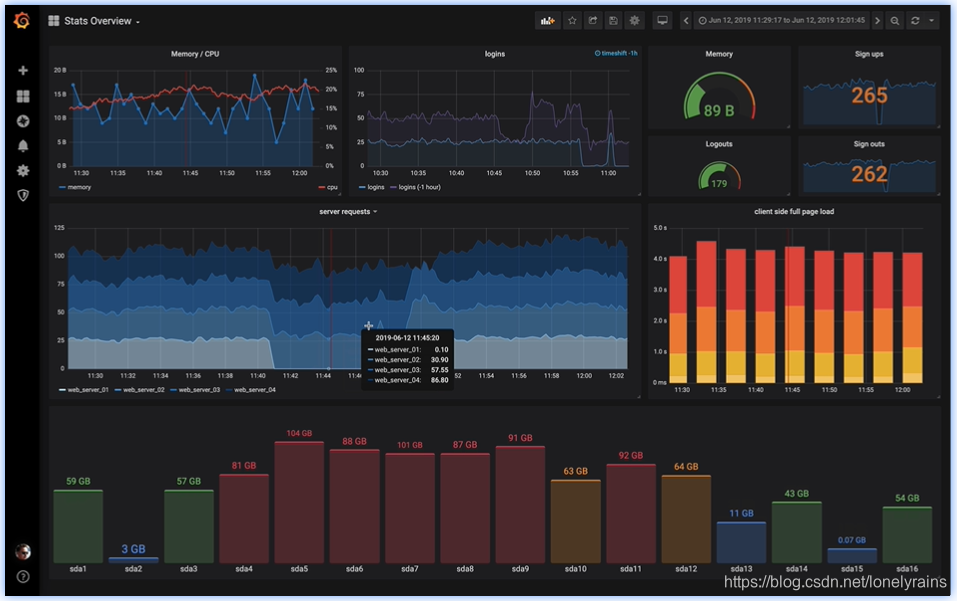Refresh the dashboard
The width and height of the screenshot is (957, 601).
(915, 21)
